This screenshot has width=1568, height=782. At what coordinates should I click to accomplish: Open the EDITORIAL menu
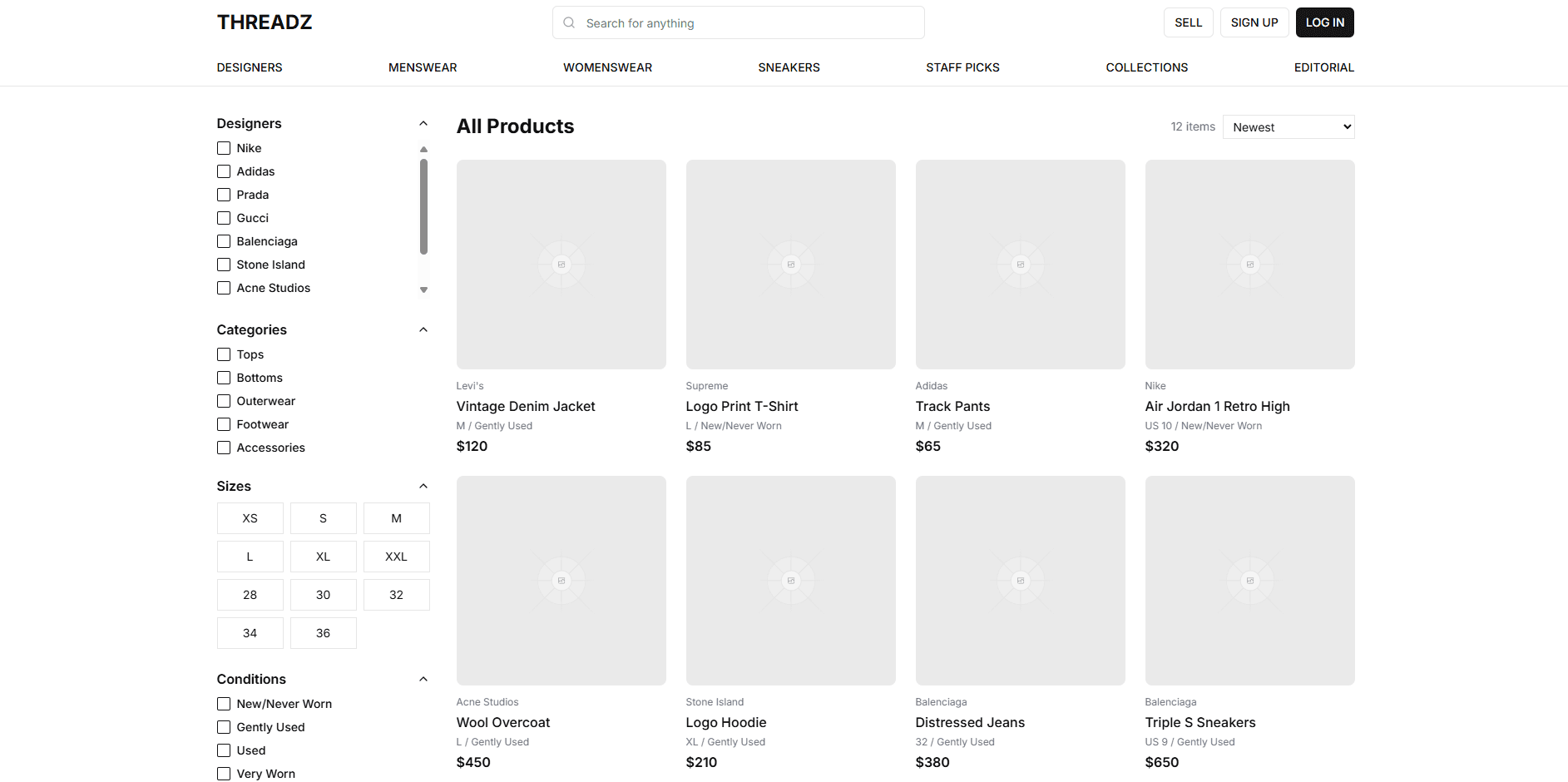click(x=1323, y=67)
